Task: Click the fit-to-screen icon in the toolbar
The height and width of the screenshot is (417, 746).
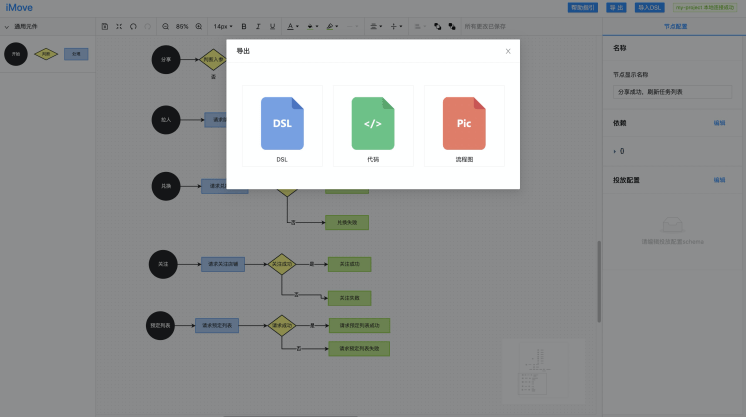Action: coord(119,27)
